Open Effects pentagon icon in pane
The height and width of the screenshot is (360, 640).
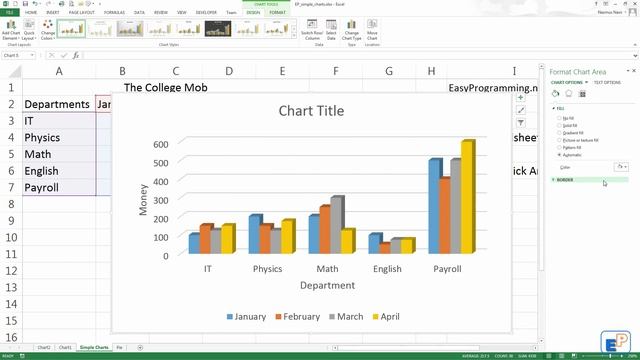coord(569,94)
